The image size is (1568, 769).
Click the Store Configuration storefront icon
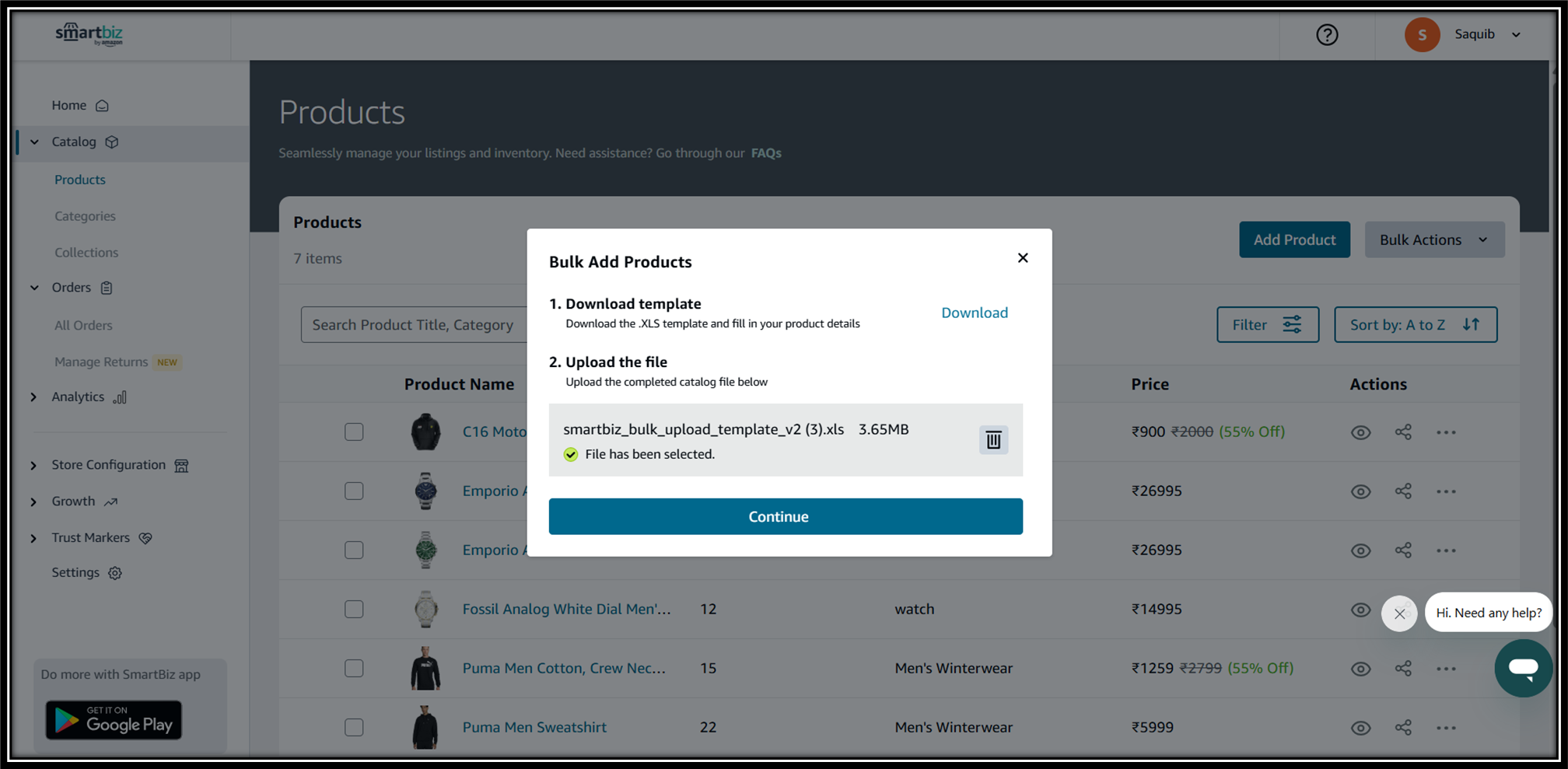point(181,466)
